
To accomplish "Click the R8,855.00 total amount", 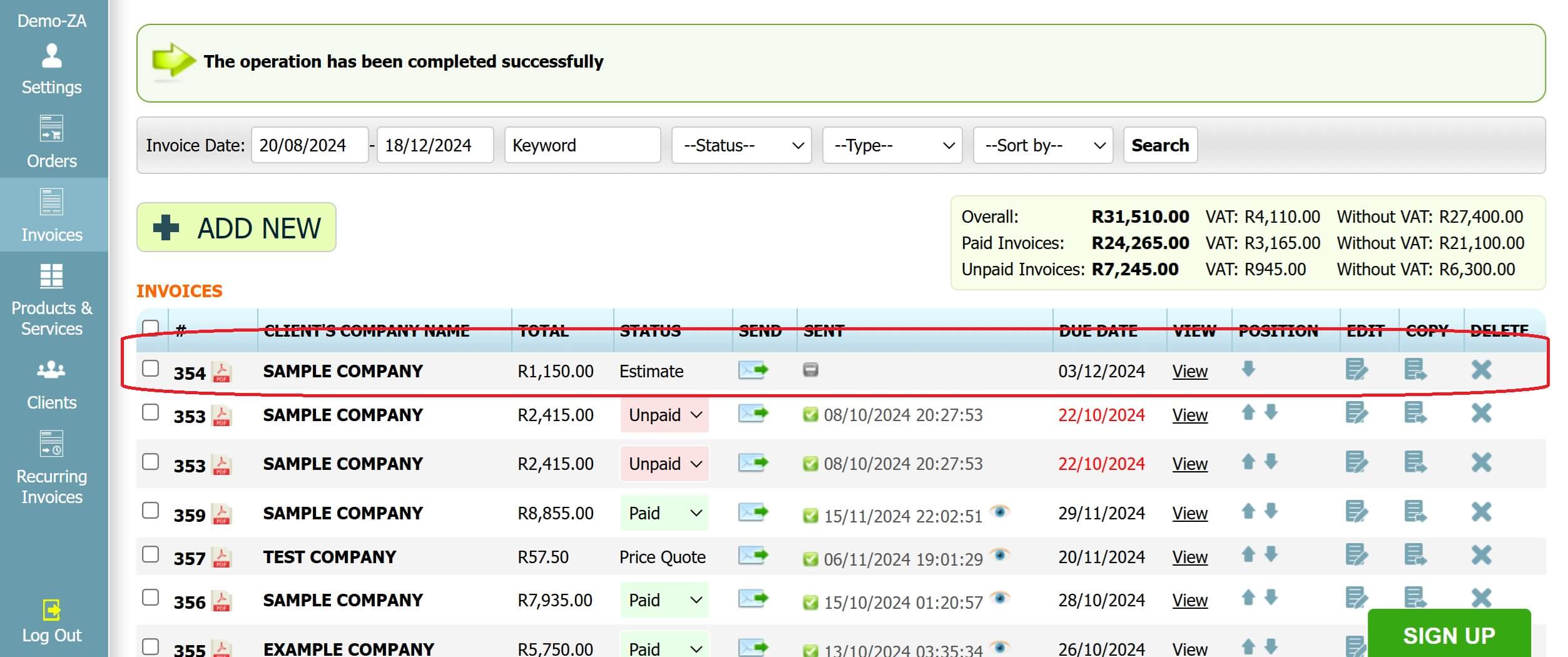I will [x=555, y=514].
